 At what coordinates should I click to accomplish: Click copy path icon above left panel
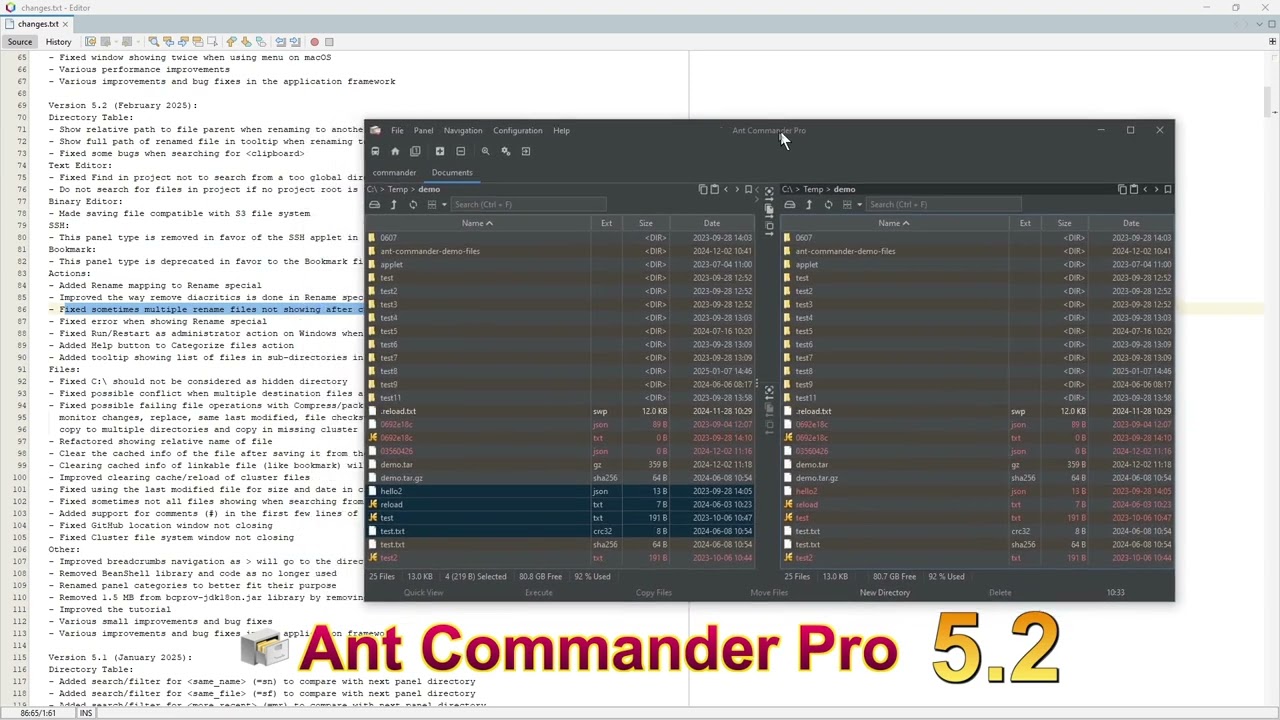point(703,189)
